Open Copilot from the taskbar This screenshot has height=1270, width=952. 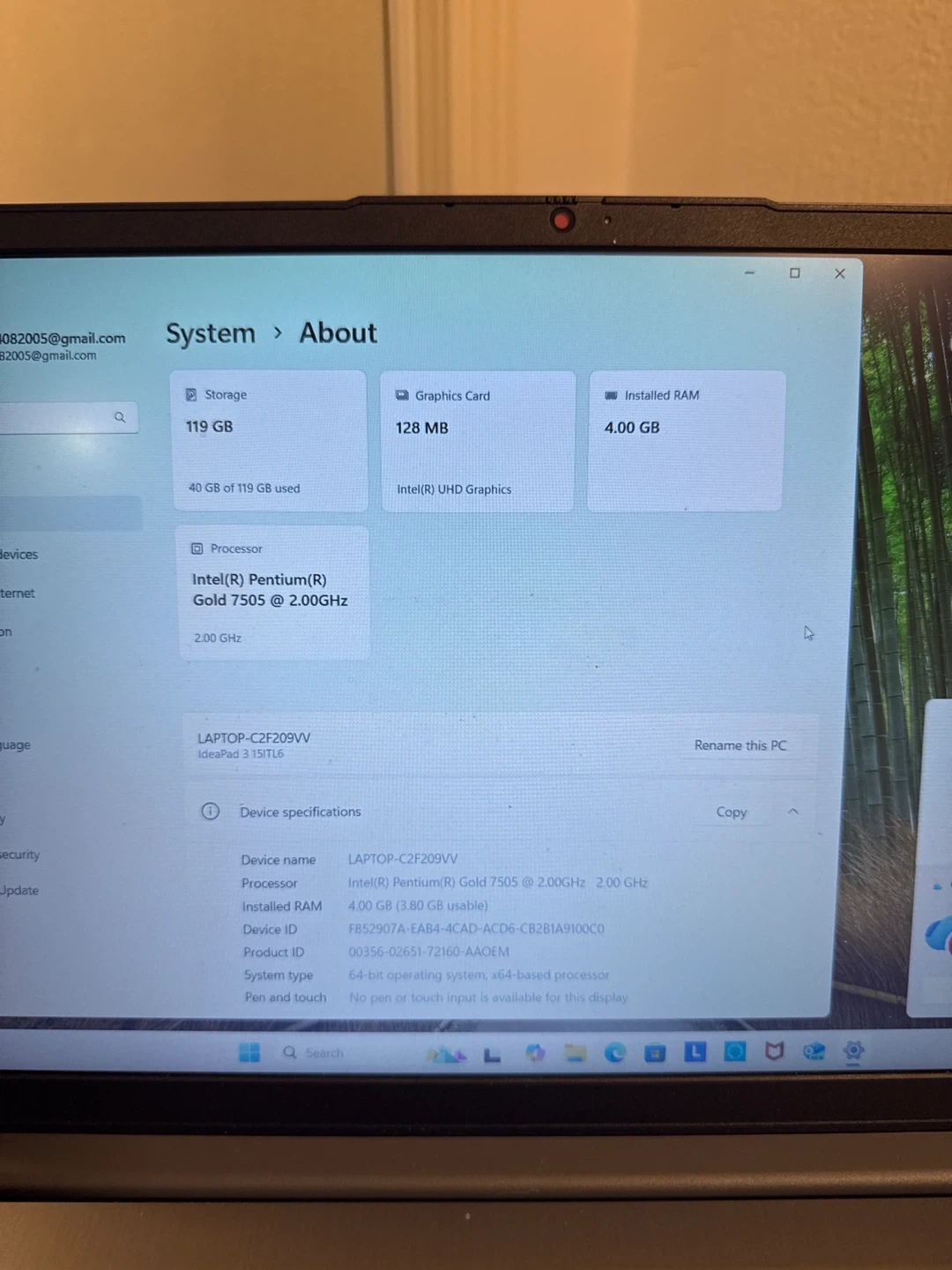[x=535, y=1052]
